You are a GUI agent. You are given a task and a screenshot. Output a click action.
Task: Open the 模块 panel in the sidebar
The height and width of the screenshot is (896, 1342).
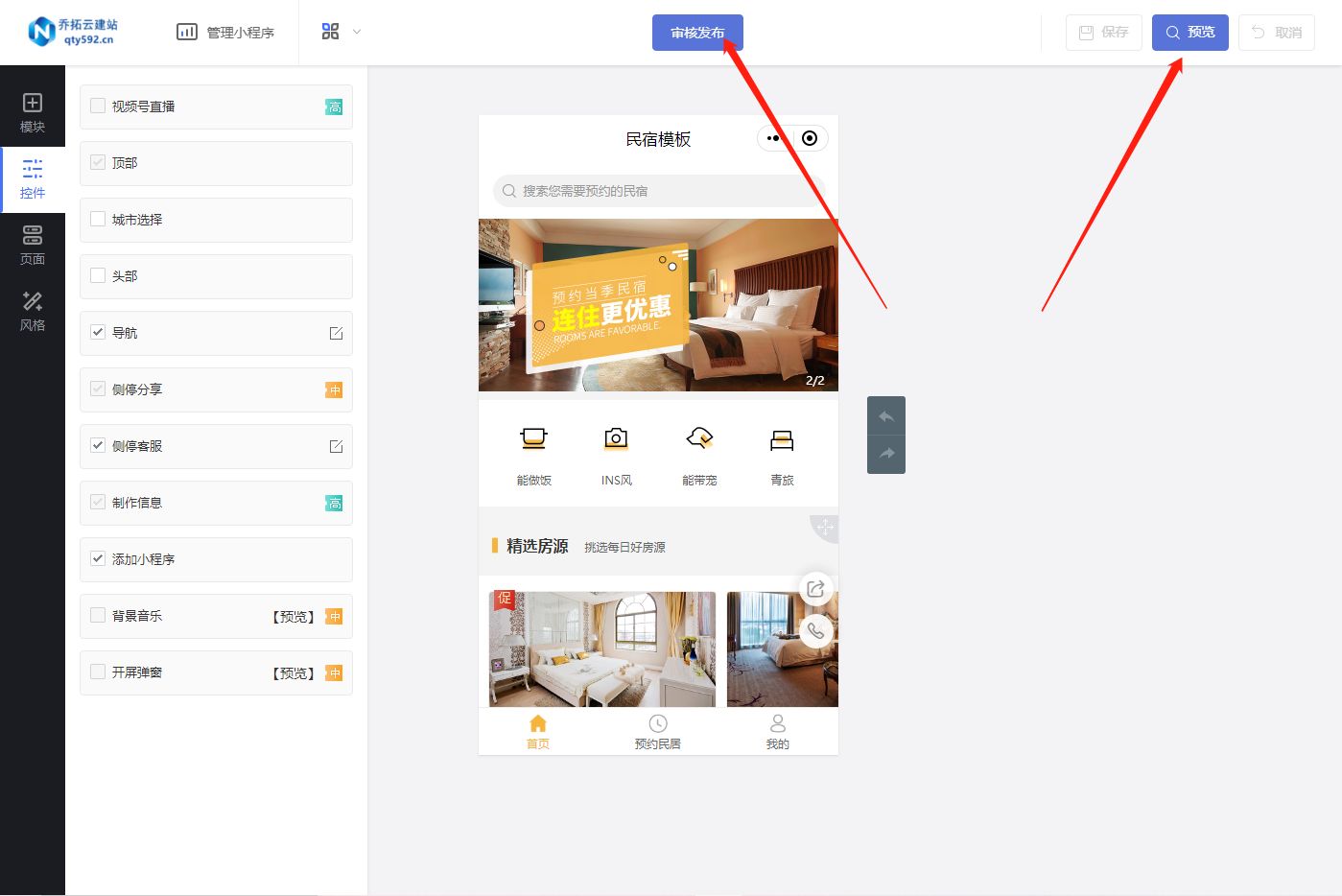[x=32, y=106]
